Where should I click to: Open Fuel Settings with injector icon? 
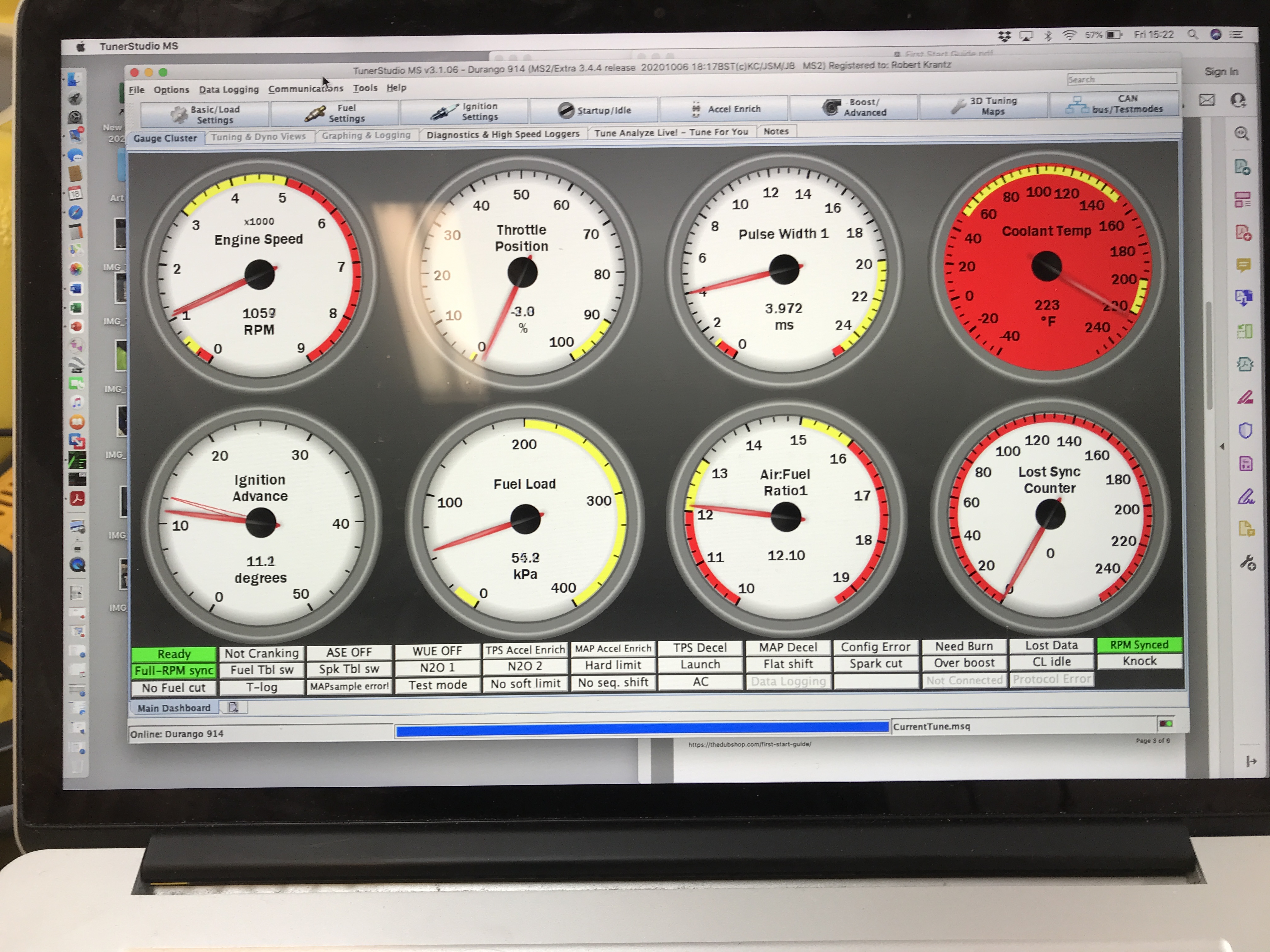[335, 113]
